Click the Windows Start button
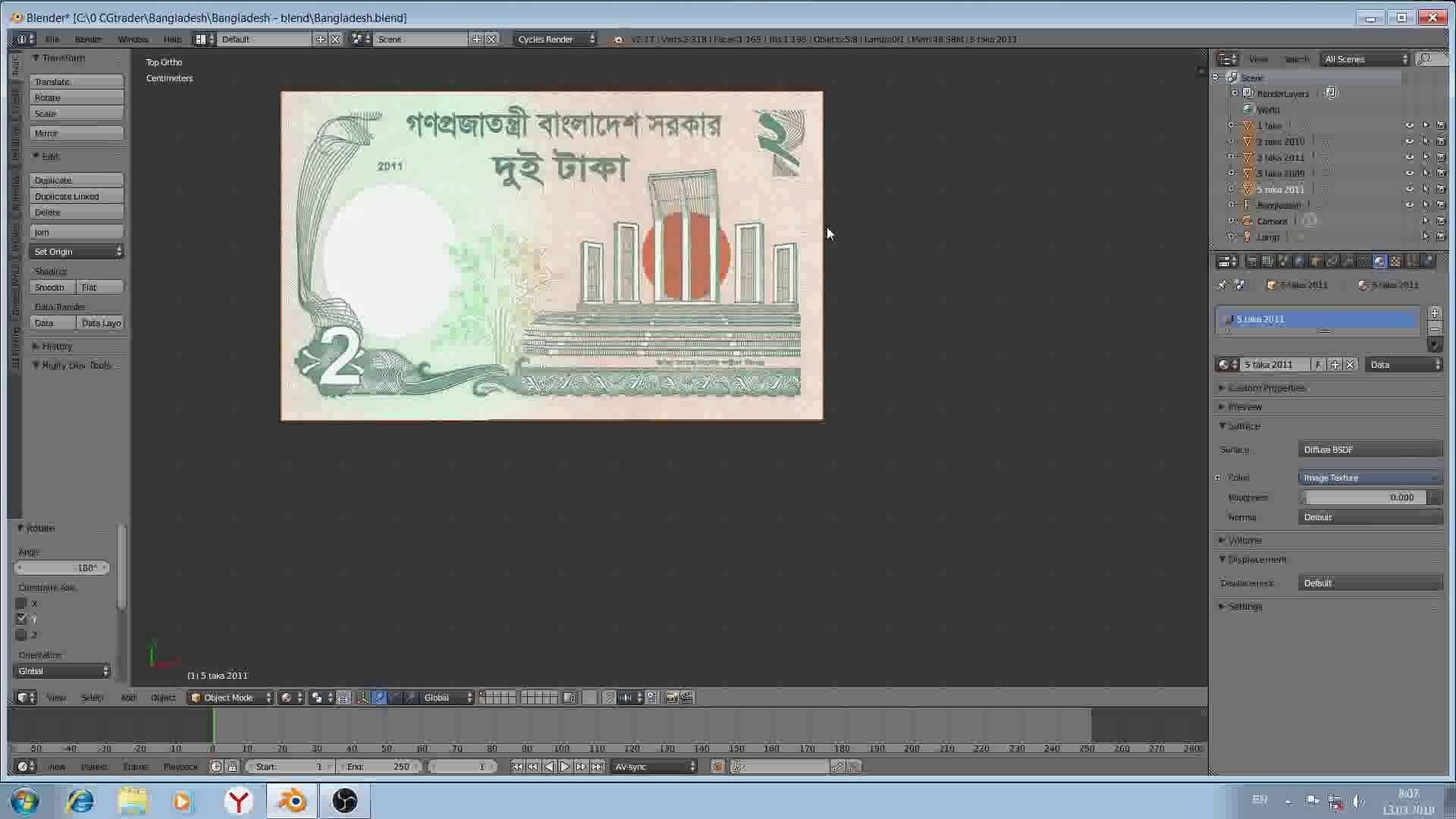 click(x=24, y=801)
